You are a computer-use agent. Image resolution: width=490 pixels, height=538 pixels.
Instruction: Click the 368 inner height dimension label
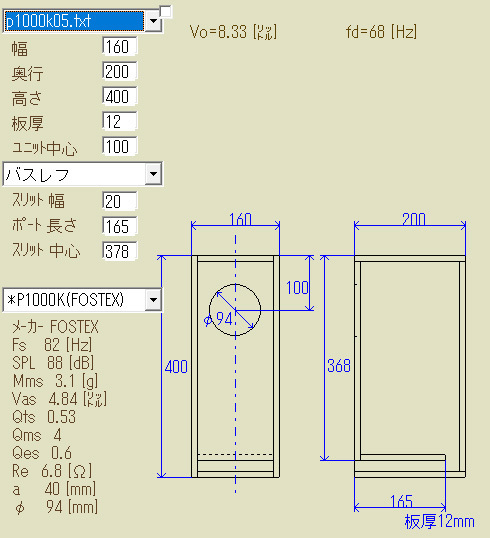pos(339,366)
